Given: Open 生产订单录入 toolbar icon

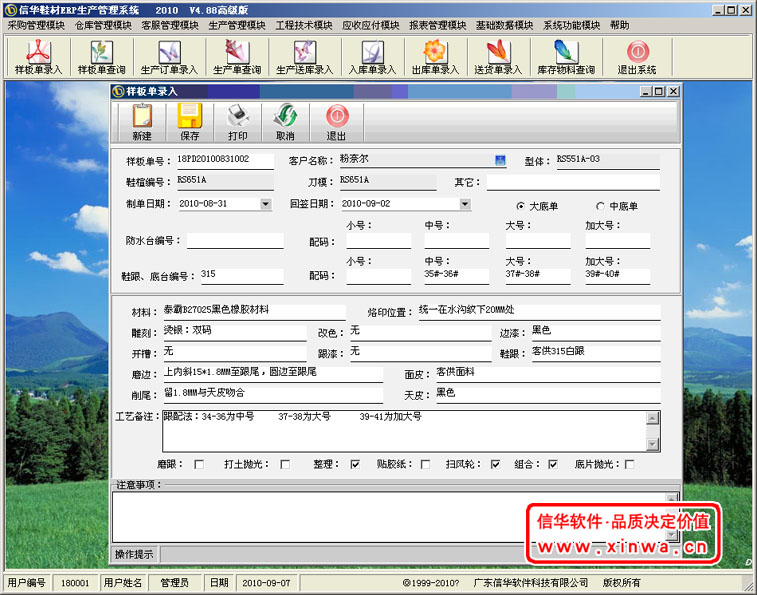Looking at the screenshot, I should point(169,57).
